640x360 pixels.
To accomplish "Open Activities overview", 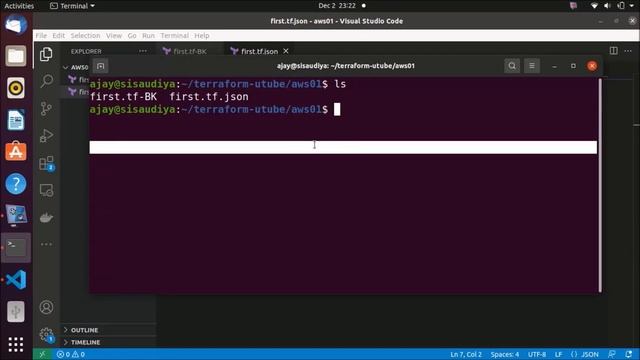I will (19, 6).
